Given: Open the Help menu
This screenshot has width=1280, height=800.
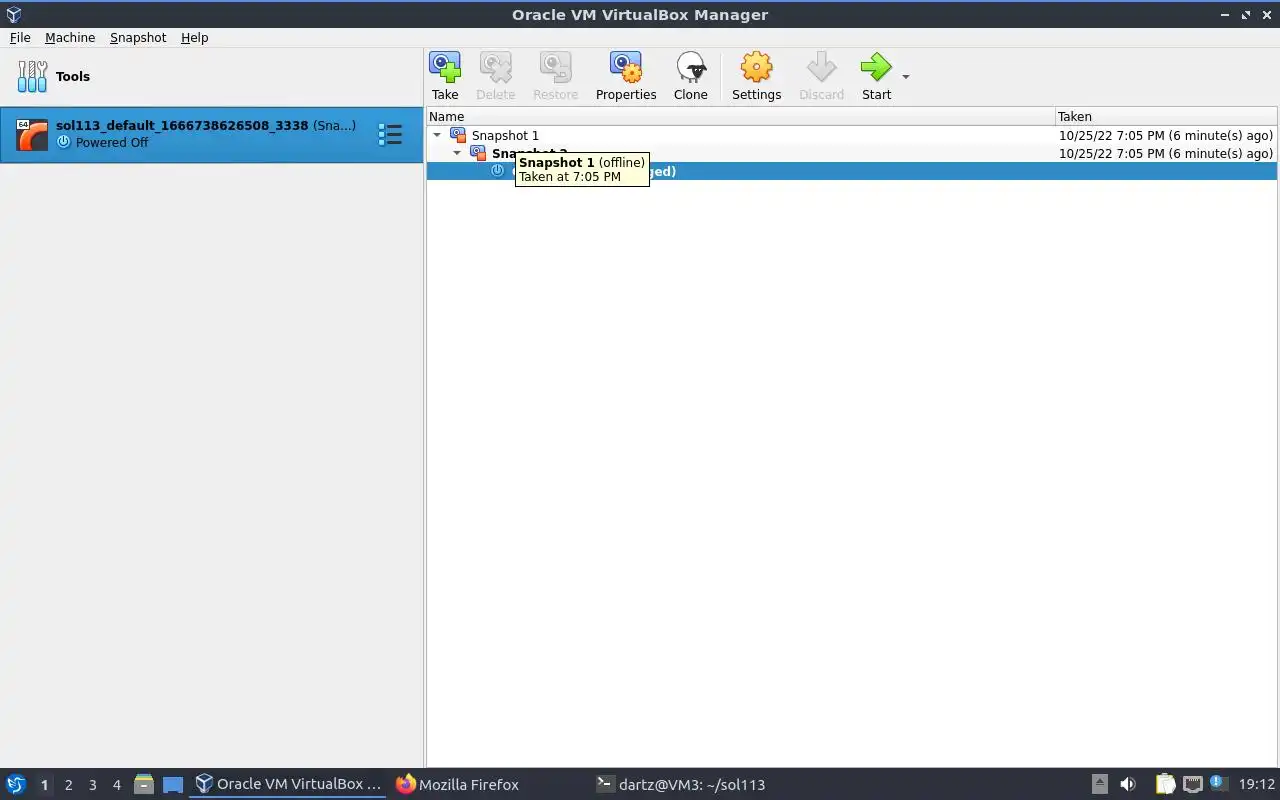Looking at the screenshot, I should (x=194, y=37).
